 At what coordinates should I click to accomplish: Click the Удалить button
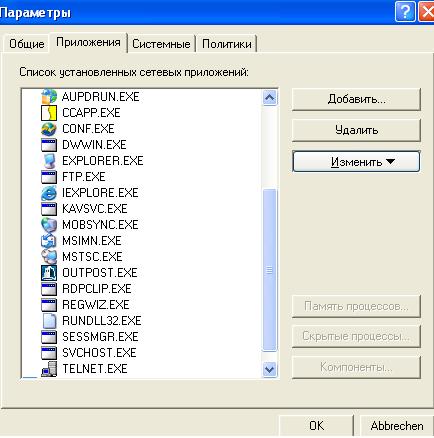click(356, 130)
